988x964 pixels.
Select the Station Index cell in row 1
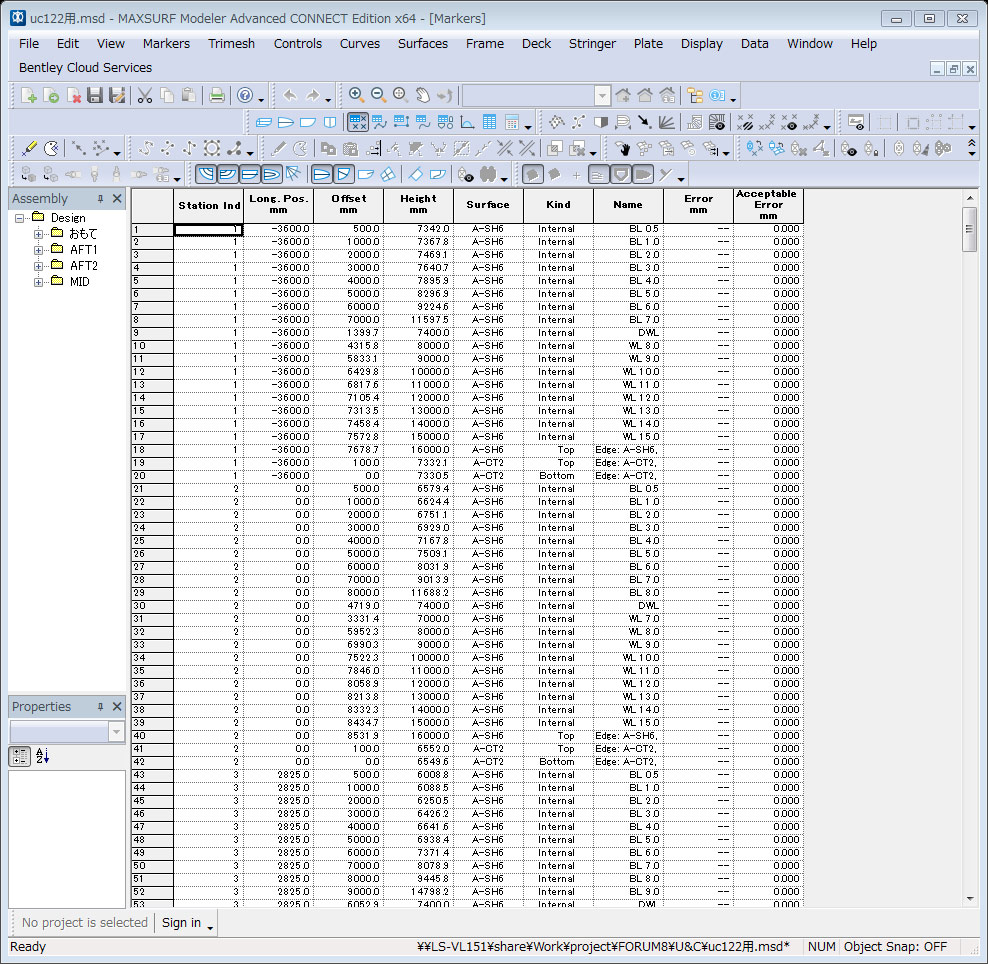[208, 229]
